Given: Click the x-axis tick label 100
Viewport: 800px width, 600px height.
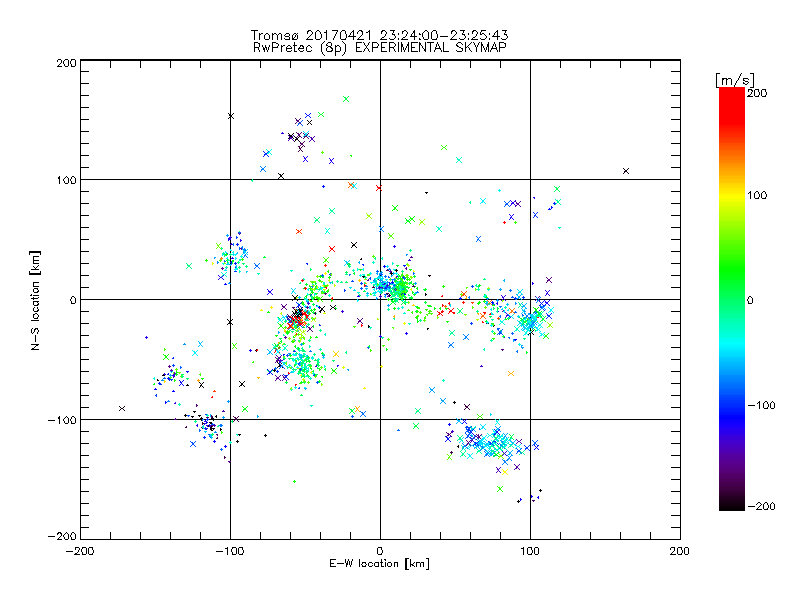Looking at the screenshot, I should [x=530, y=552].
